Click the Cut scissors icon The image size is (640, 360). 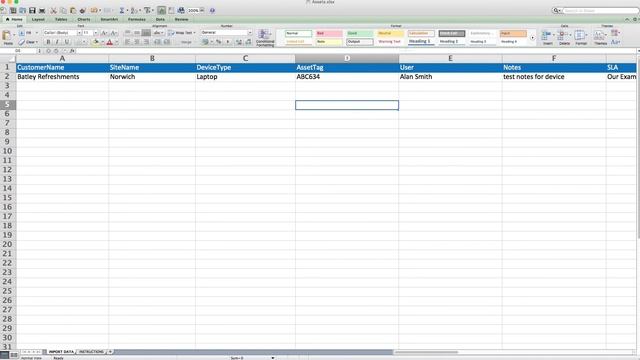click(53, 10)
